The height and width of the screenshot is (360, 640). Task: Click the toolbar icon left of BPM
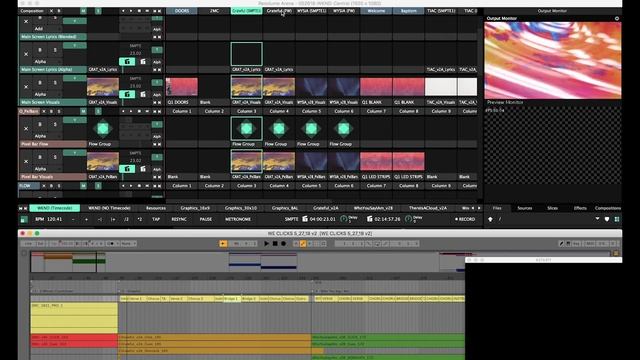(24, 220)
